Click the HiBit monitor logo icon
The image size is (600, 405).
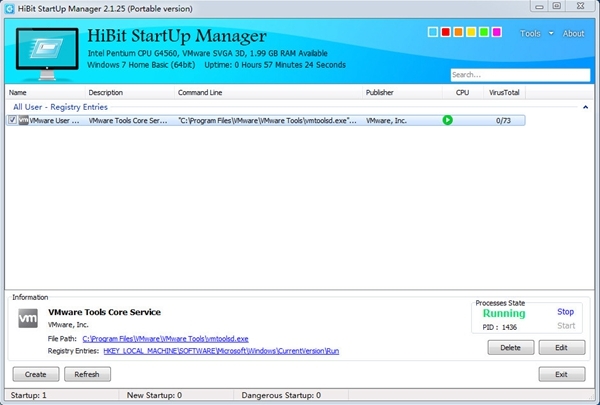pyautogui.click(x=47, y=54)
